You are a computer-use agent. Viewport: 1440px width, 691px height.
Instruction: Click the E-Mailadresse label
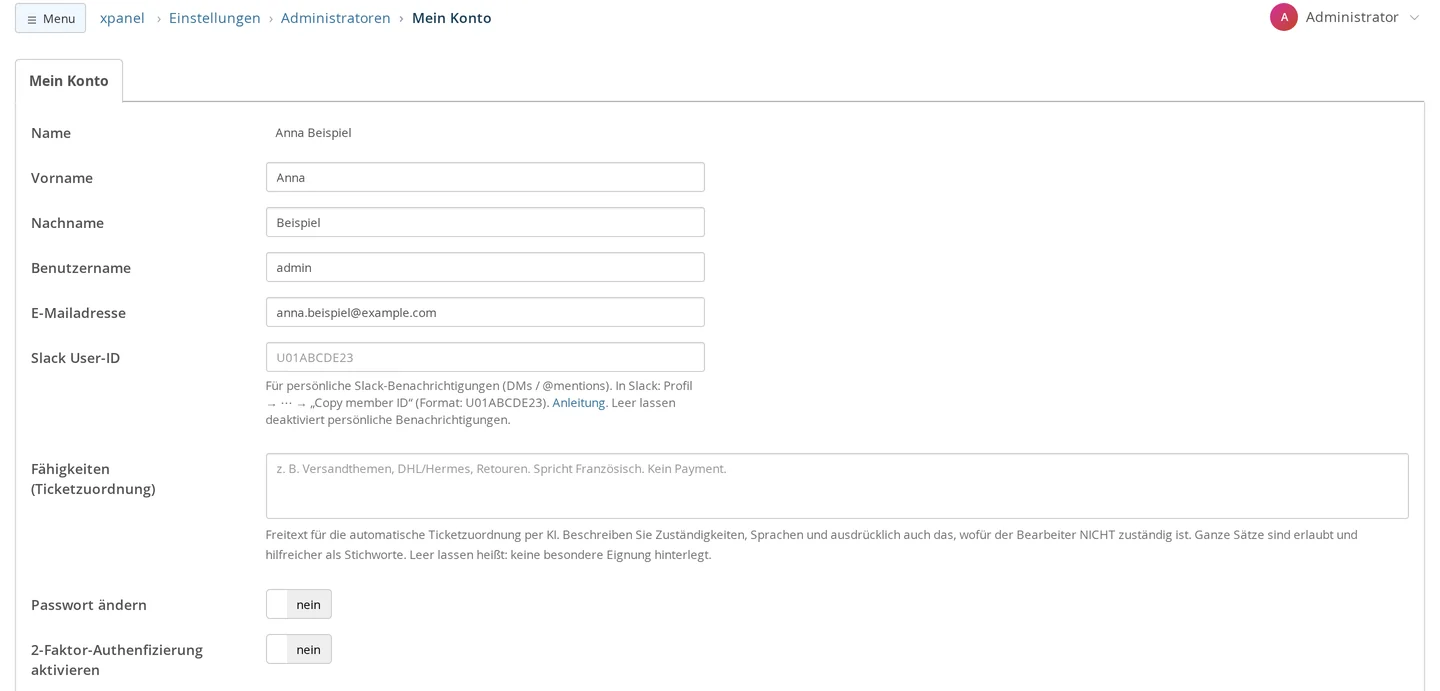tap(78, 312)
